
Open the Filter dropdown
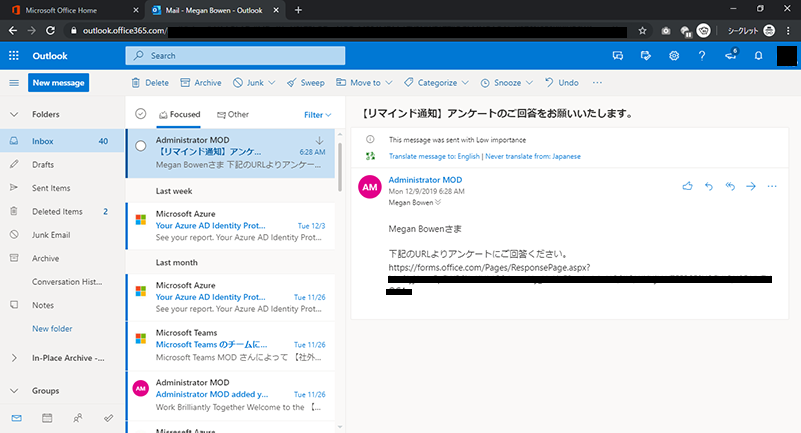point(317,115)
